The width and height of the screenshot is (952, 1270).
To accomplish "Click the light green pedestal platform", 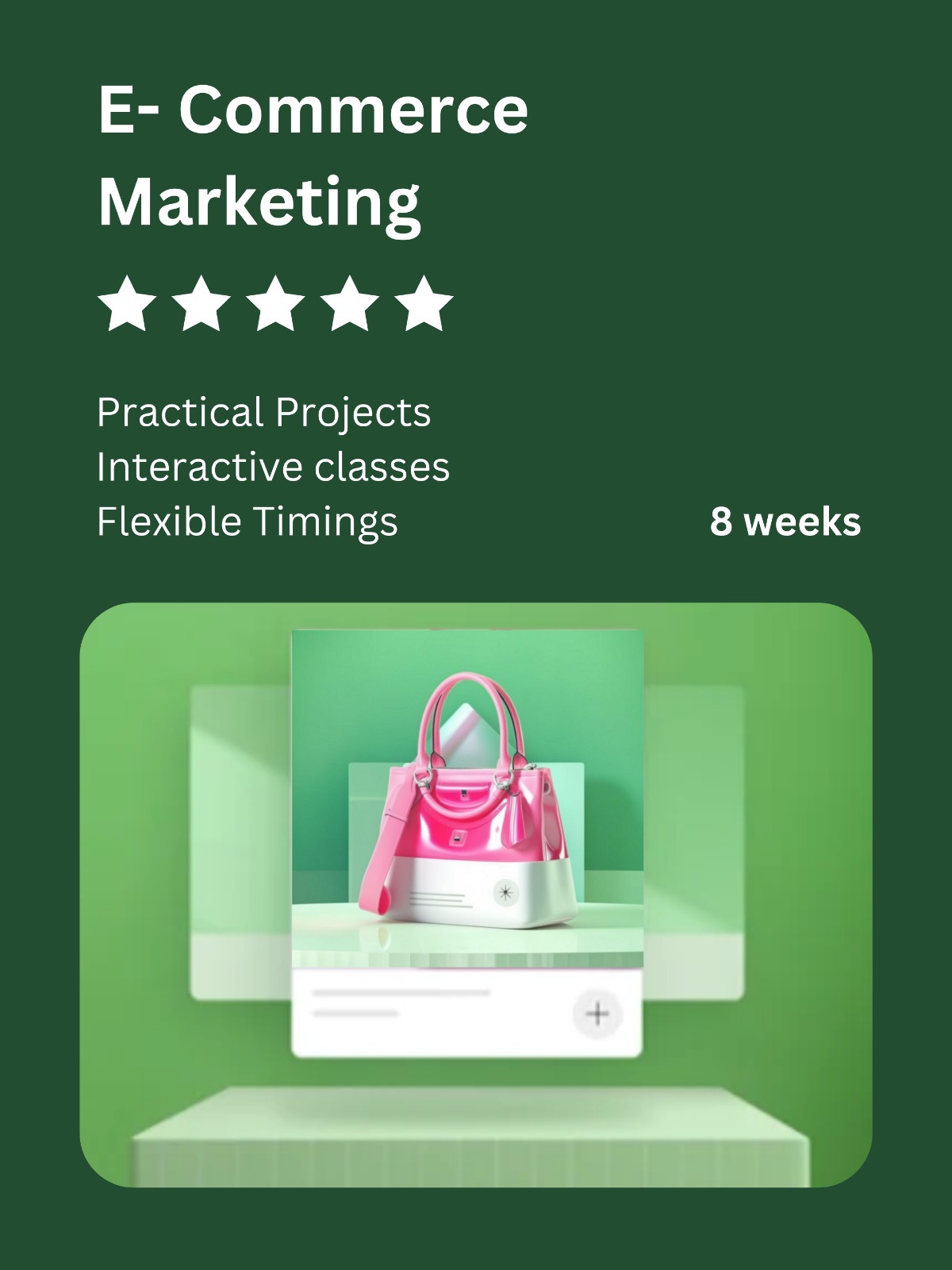I will coord(472,1137).
